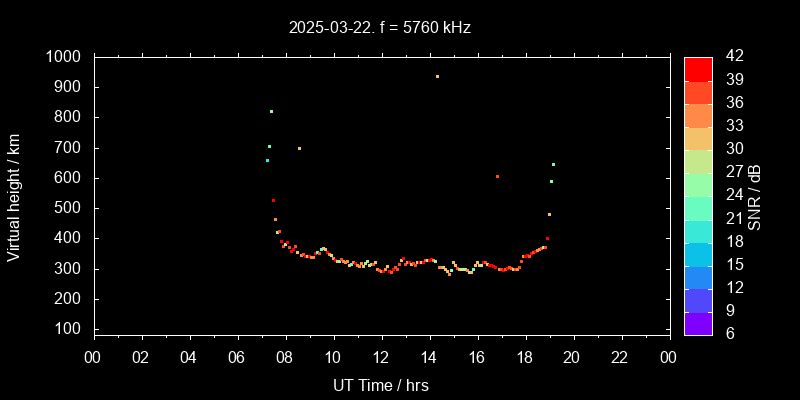The image size is (800, 400).
Task: Click the '500' label on the height axis
Action: point(68,208)
